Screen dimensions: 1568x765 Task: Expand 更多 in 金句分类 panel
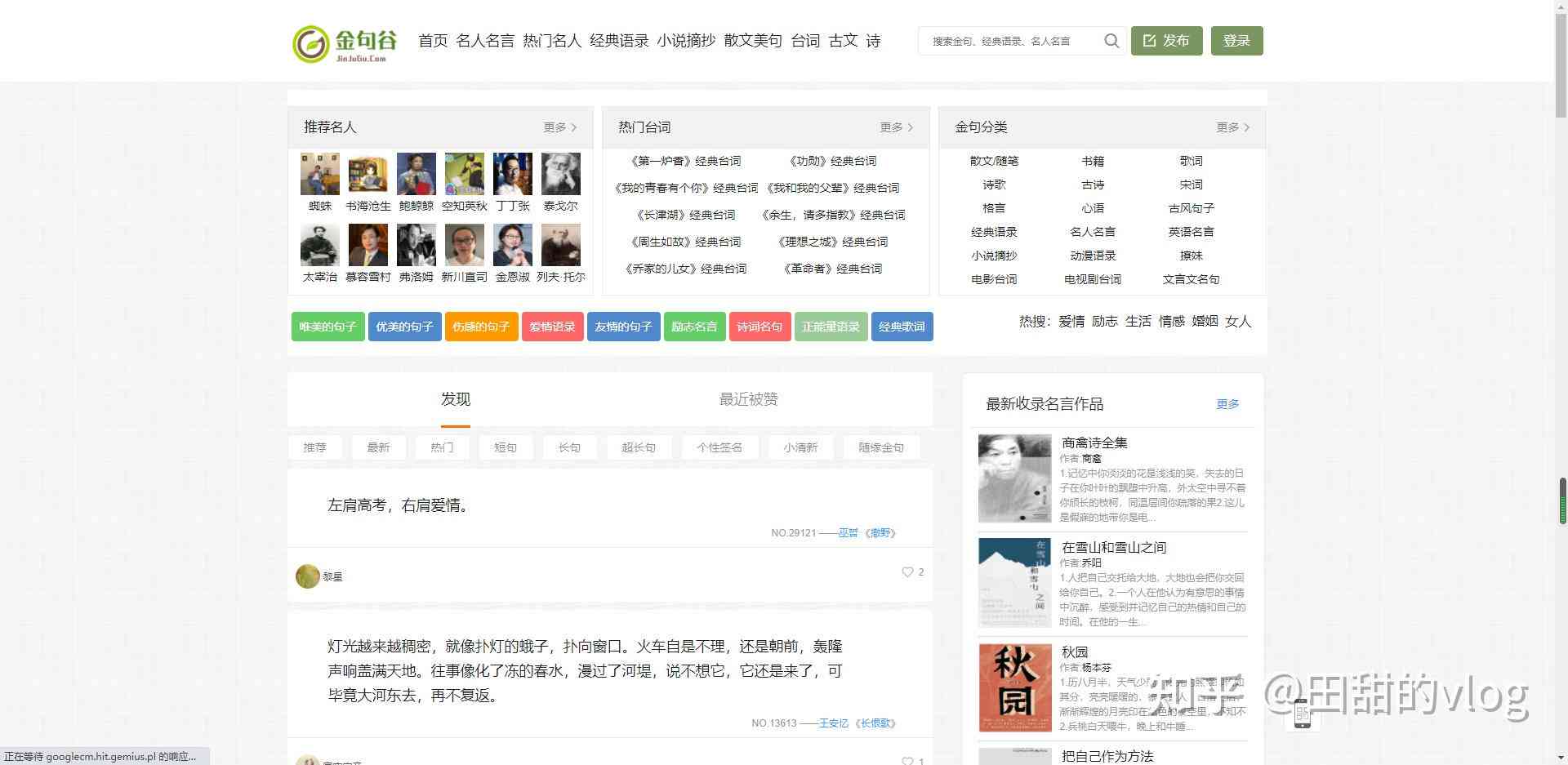tap(1233, 127)
